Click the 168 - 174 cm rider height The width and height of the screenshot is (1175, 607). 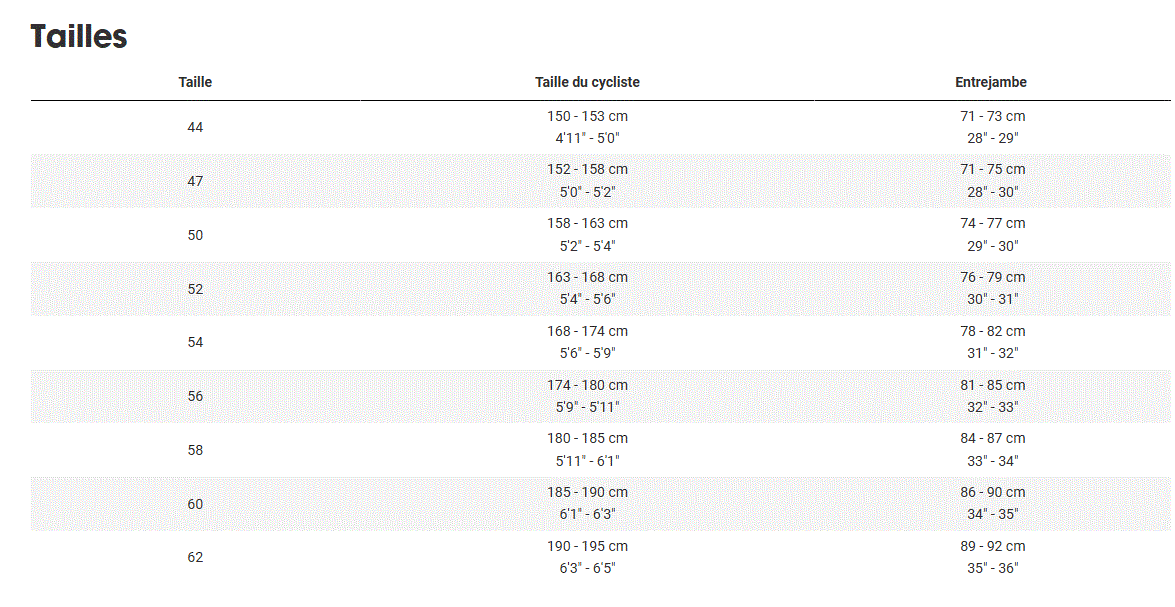pos(587,331)
